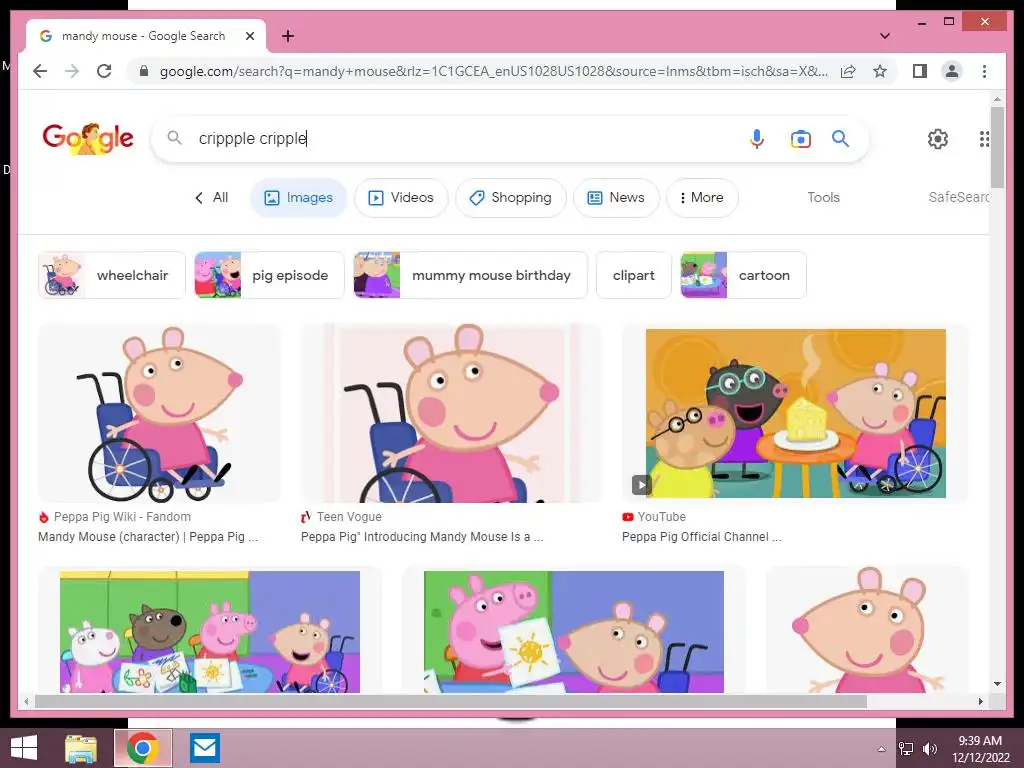Click the Google doodle logo
Screen dimensions: 1024x768
pyautogui.click(x=88, y=138)
